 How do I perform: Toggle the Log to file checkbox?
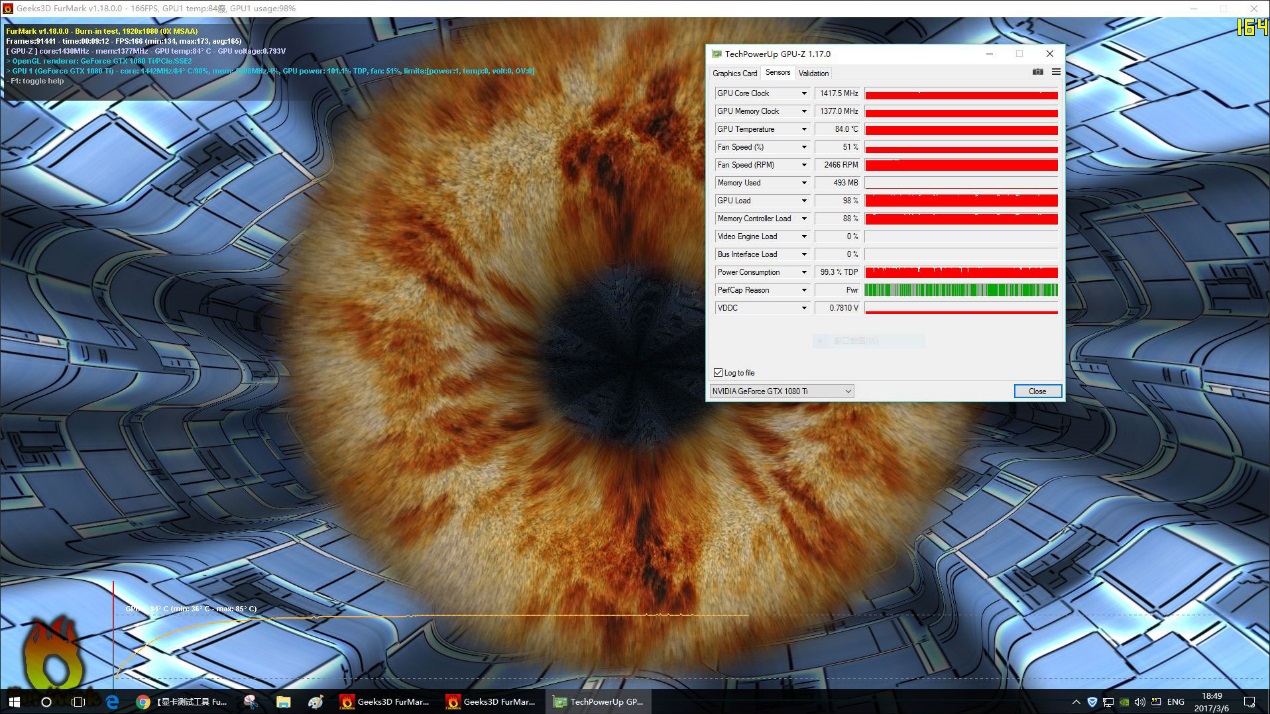coord(718,373)
